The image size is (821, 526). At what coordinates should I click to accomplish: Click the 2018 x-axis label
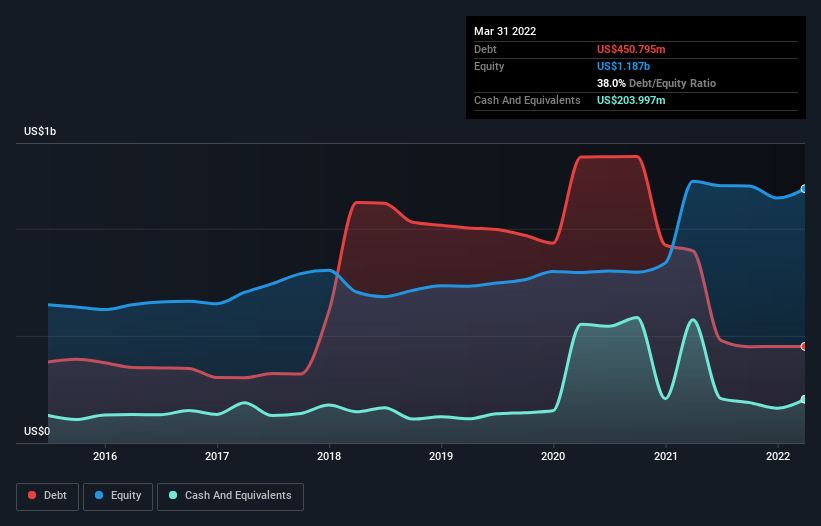point(329,456)
